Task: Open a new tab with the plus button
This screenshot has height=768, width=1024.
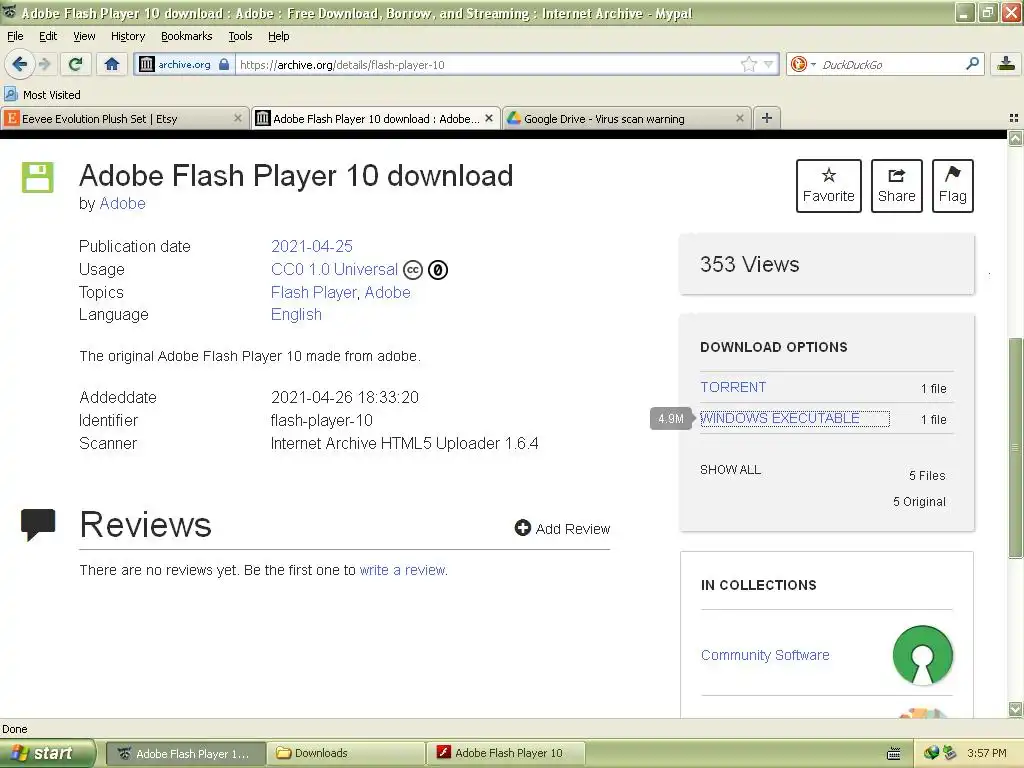Action: [x=767, y=118]
